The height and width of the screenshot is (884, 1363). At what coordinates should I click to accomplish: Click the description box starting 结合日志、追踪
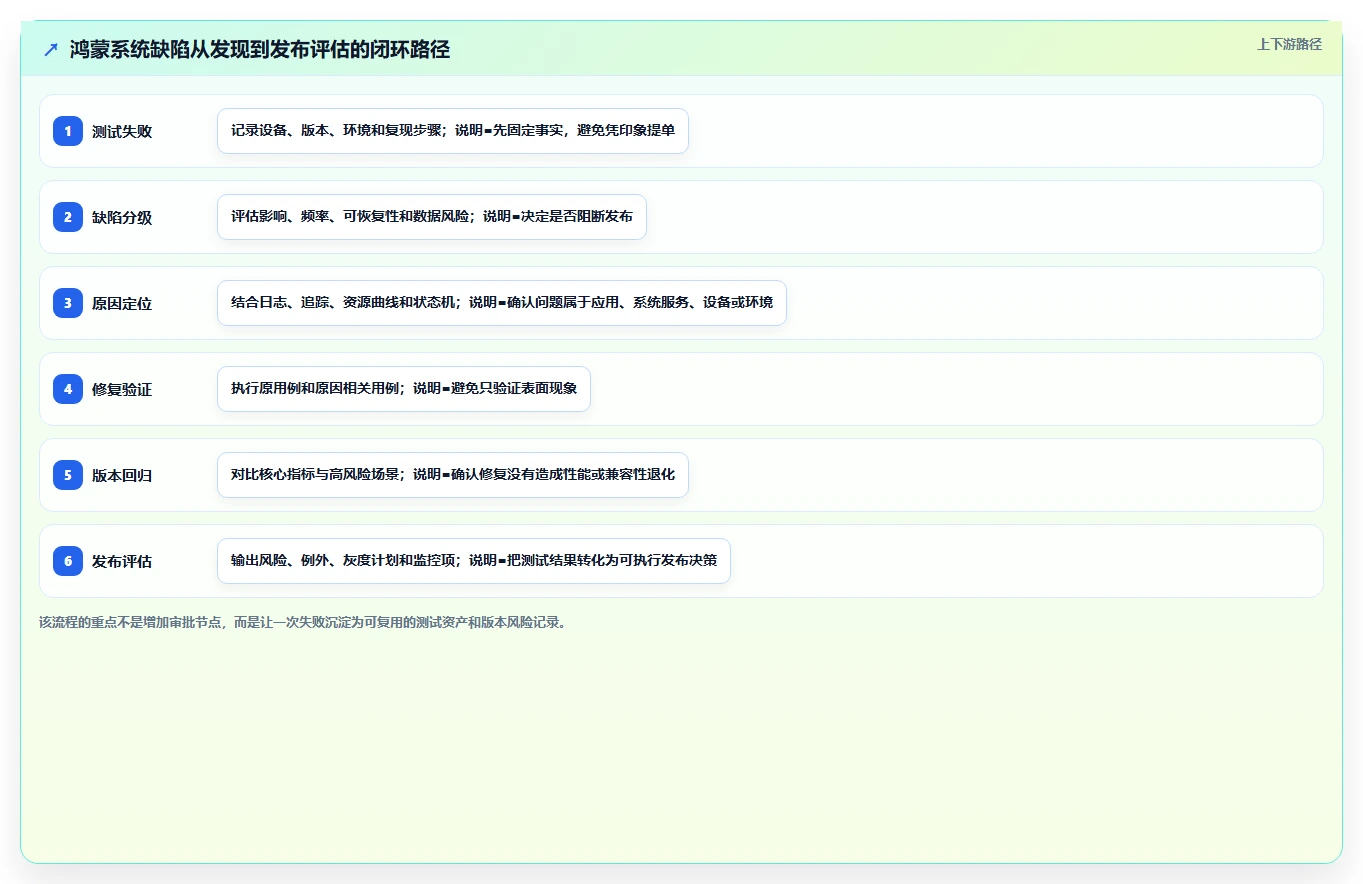click(x=502, y=303)
